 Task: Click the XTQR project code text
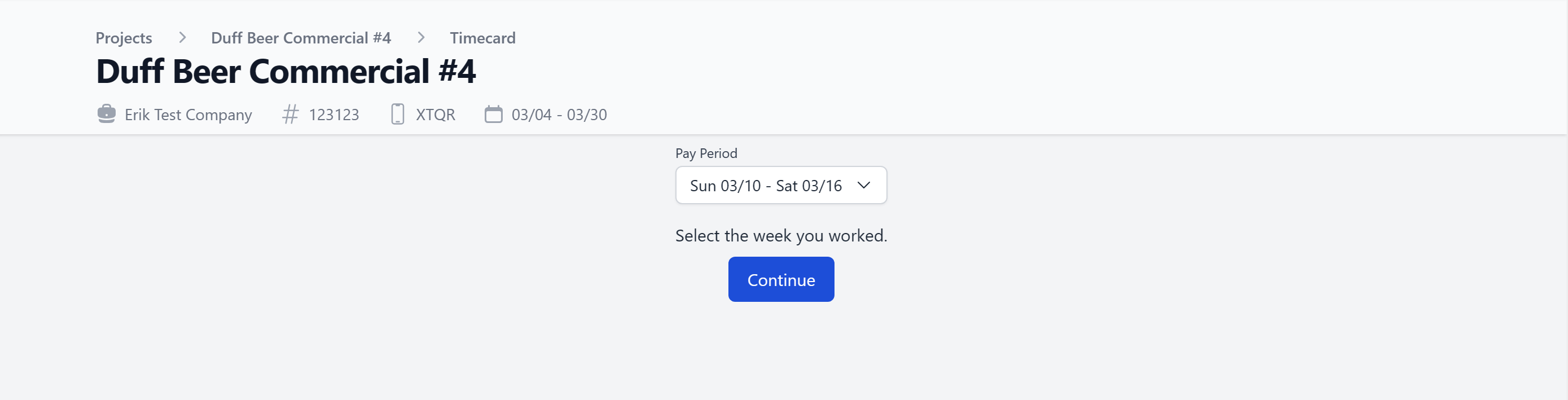[x=435, y=115]
